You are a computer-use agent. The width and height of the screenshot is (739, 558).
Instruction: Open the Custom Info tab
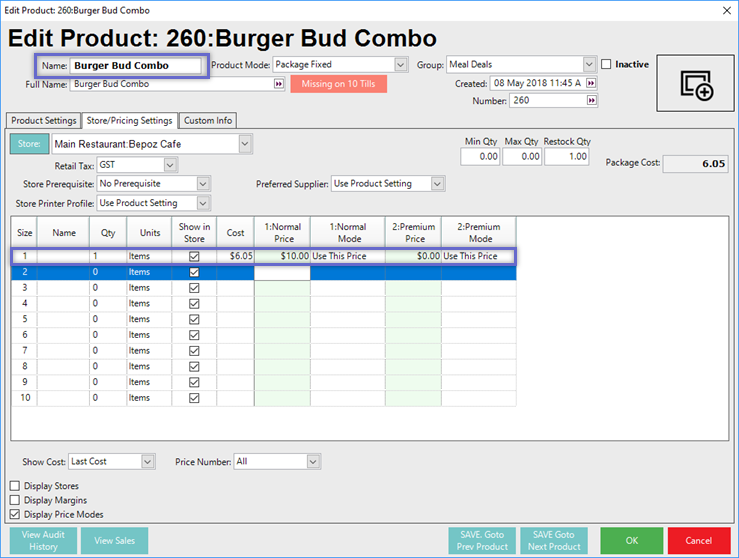[207, 121]
